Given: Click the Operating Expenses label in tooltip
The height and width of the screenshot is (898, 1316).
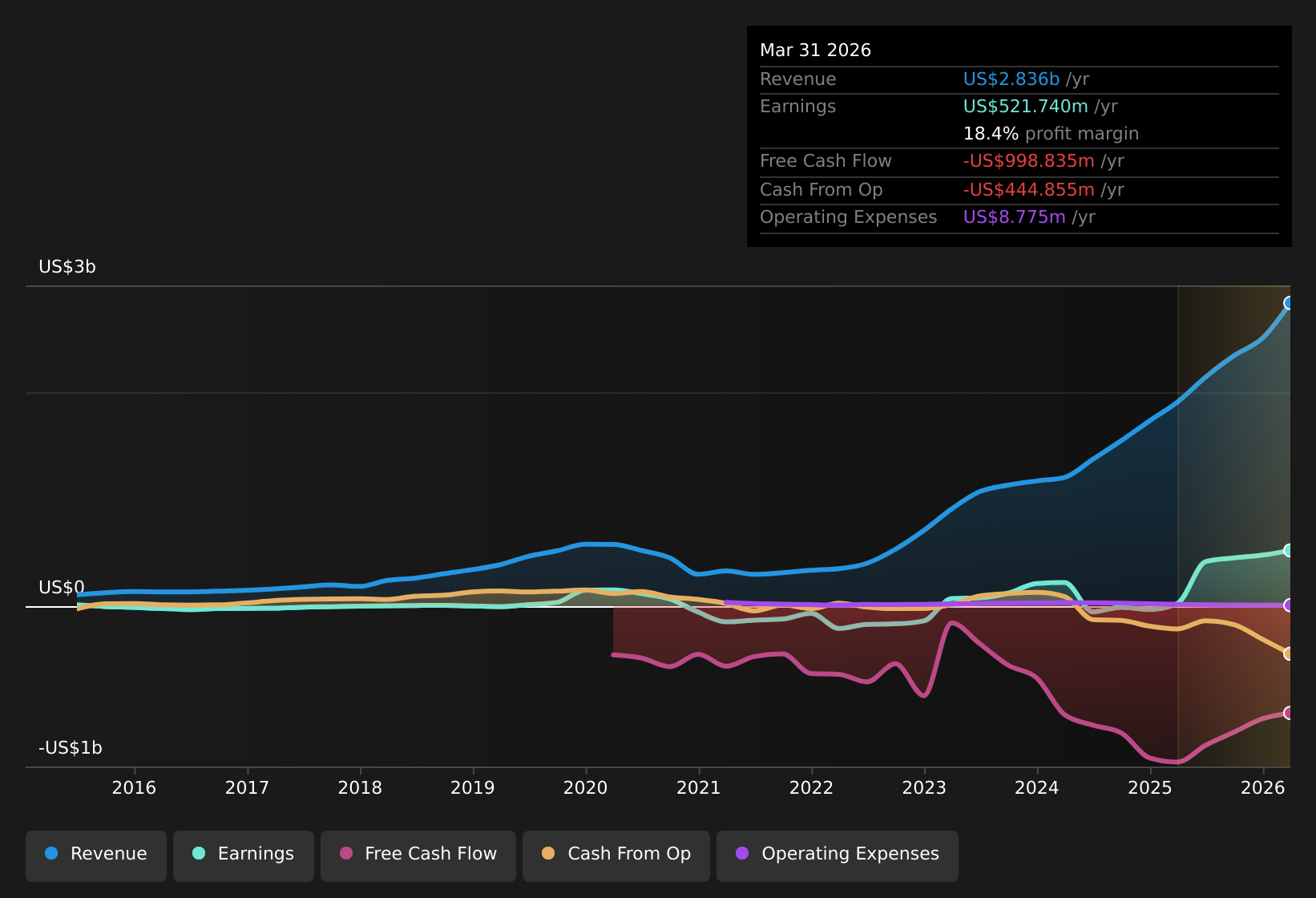Looking at the screenshot, I should pos(849,217).
